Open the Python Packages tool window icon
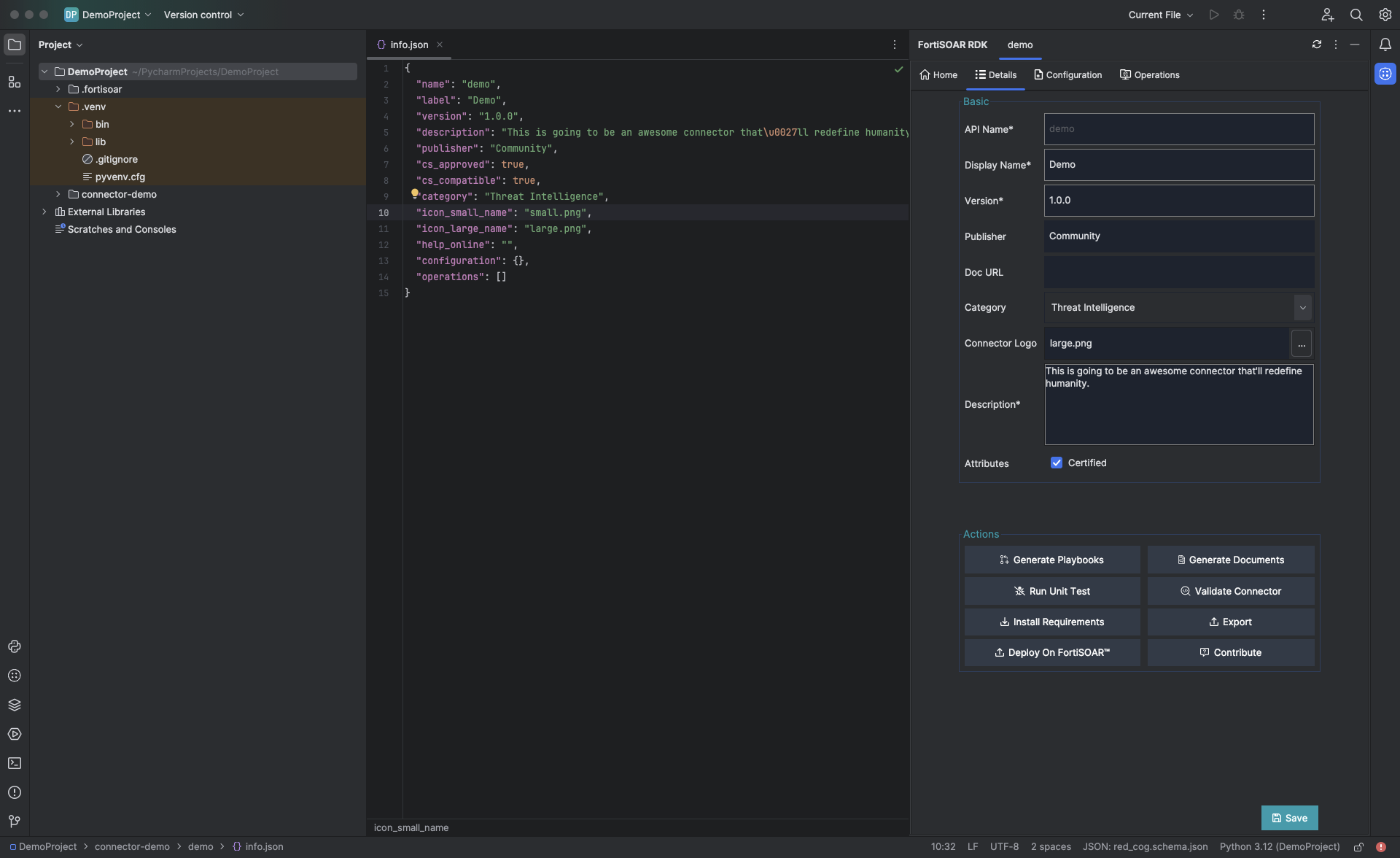This screenshot has height=858, width=1400. [15, 705]
